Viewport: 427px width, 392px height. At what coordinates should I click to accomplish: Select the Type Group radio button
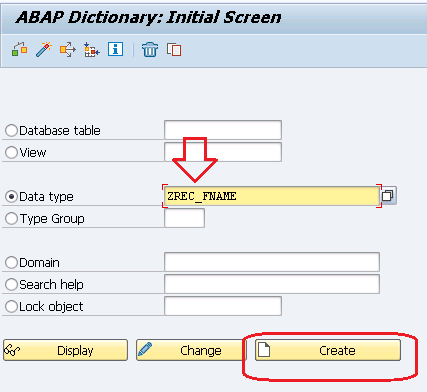coord(11,218)
